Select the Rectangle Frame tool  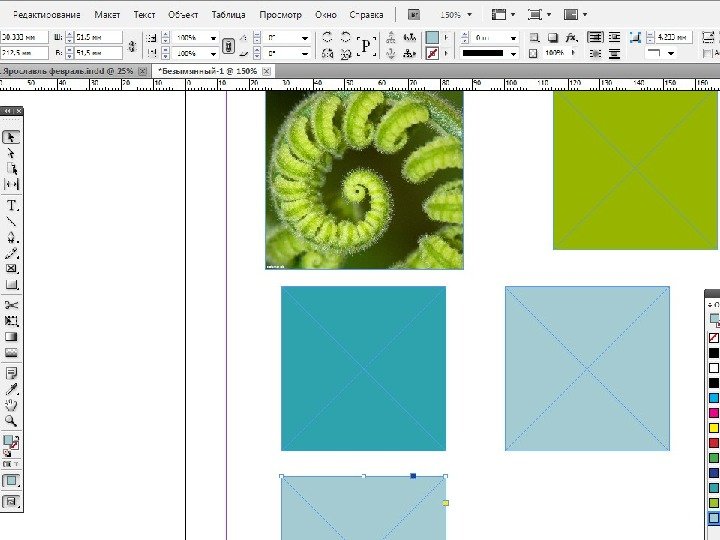11,269
